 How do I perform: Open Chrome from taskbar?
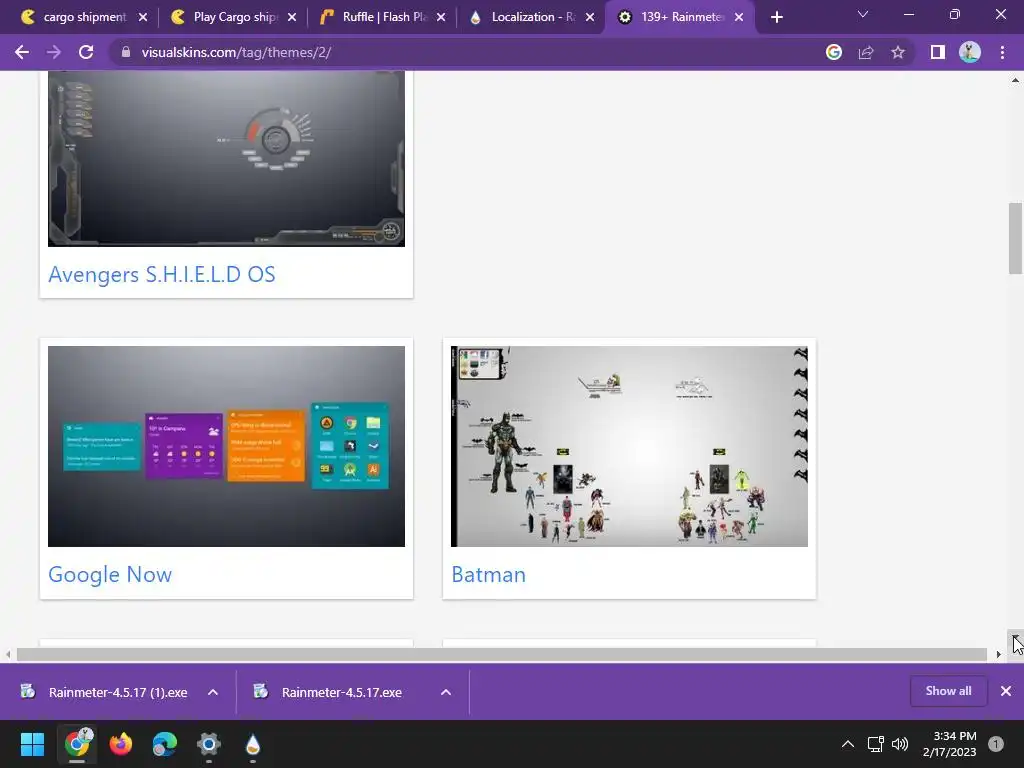point(76,744)
